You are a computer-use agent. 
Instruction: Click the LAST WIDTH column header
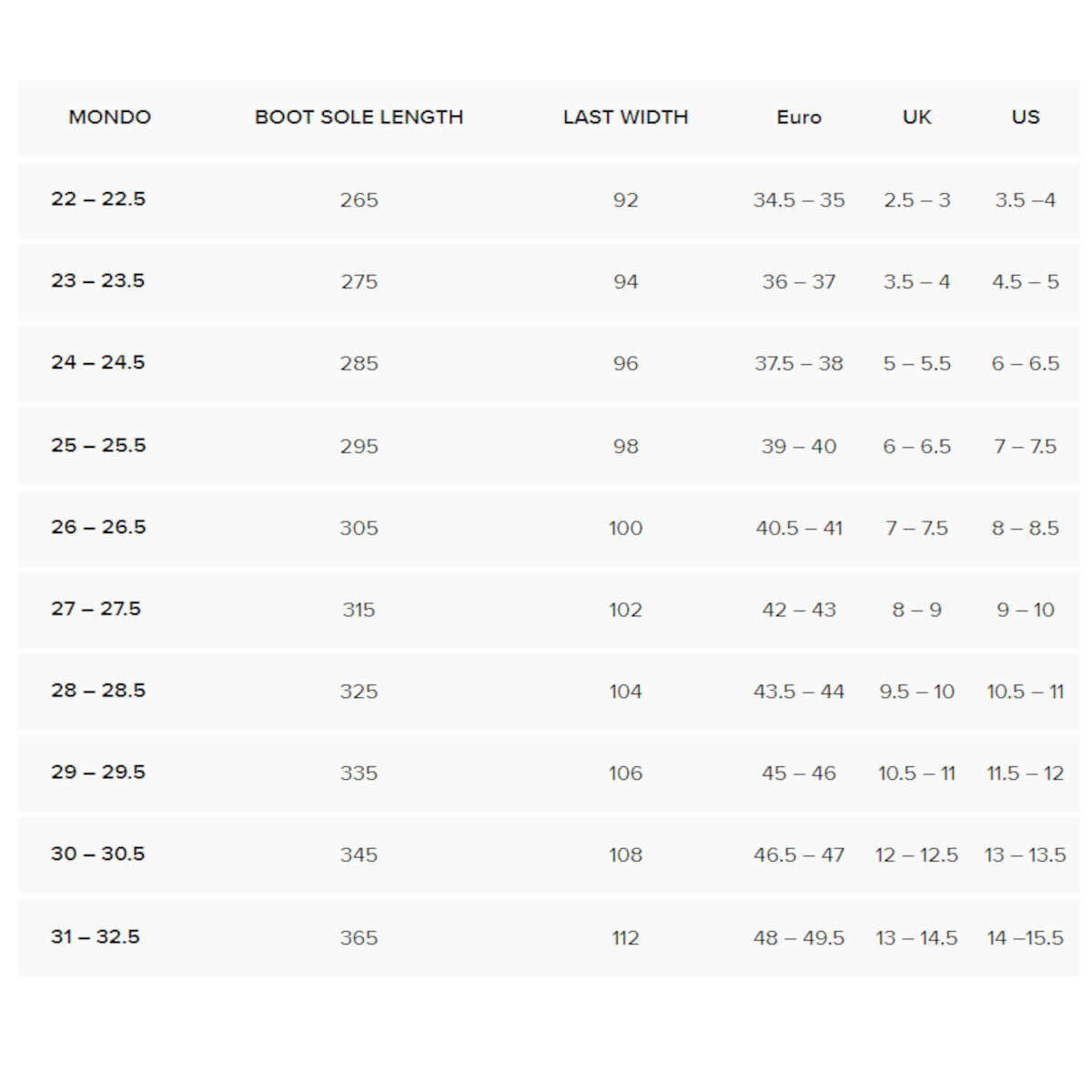625,117
